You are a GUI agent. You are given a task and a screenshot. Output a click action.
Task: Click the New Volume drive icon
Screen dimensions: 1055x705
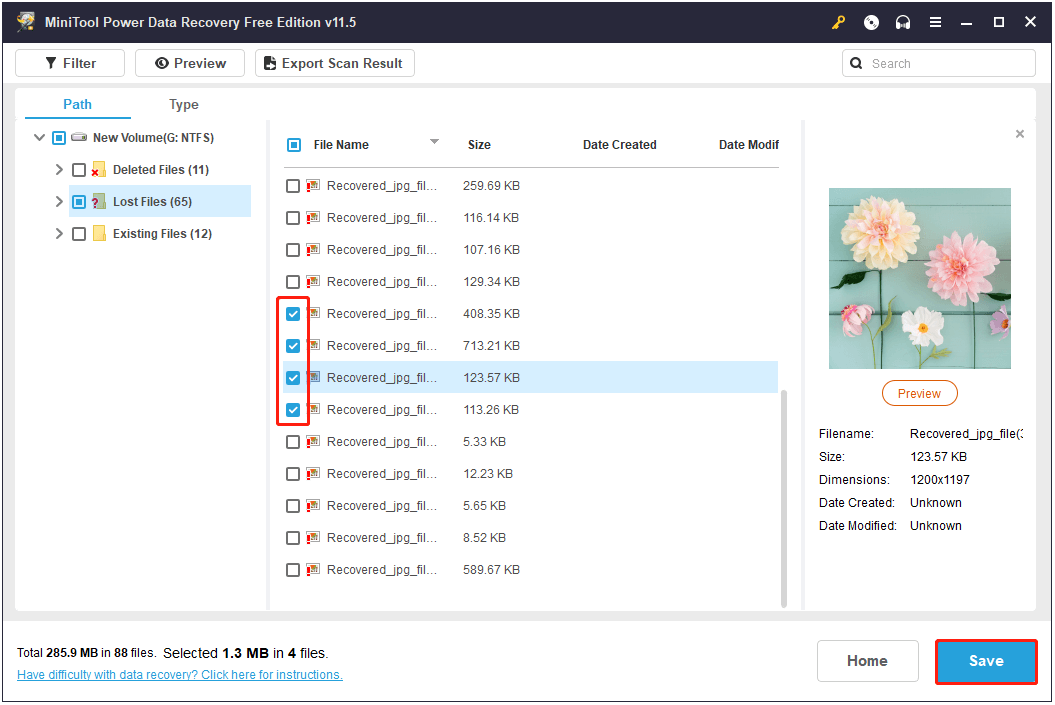pyautogui.click(x=79, y=137)
